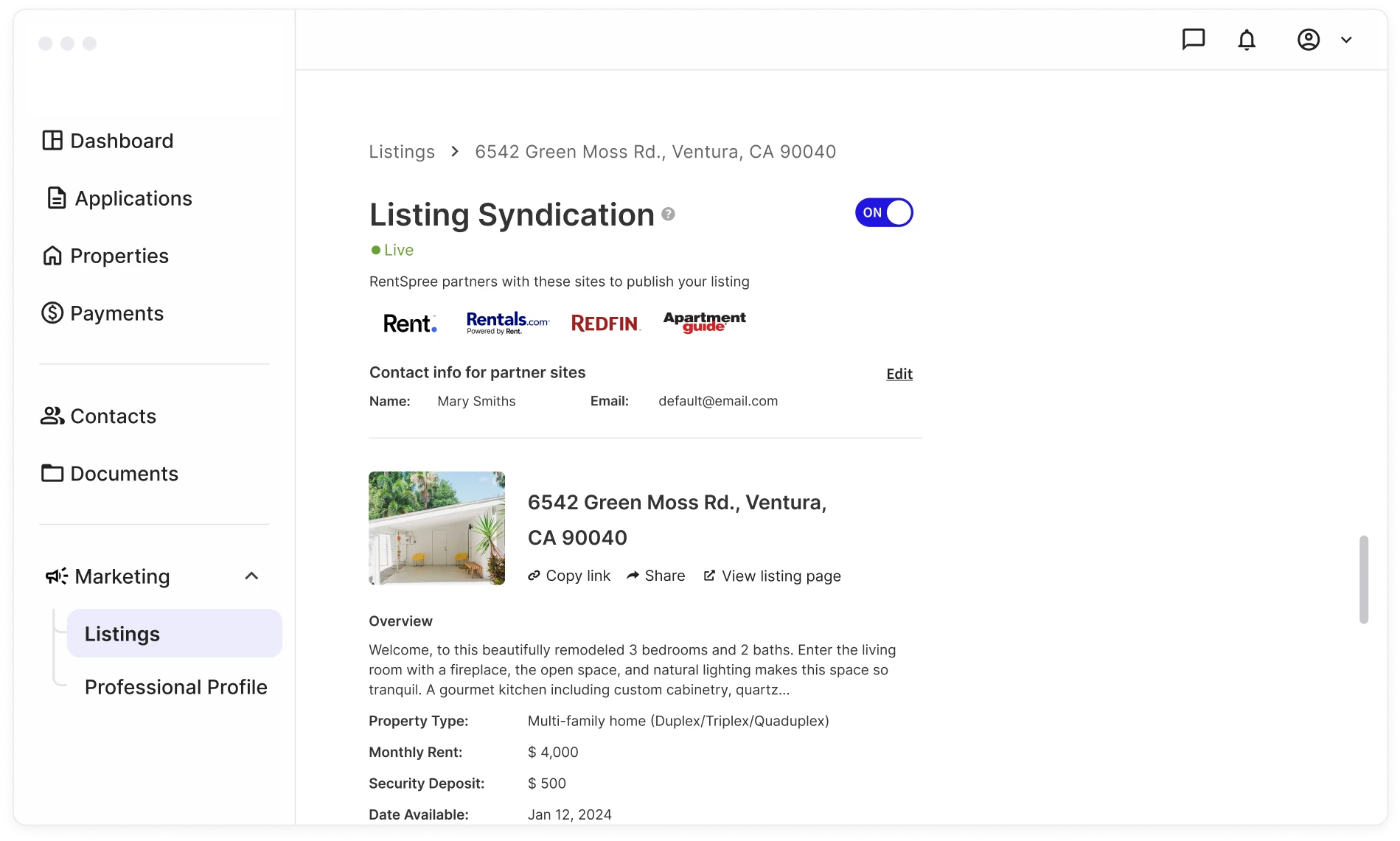Collapse the Marketing section
The width and height of the screenshot is (1400, 841).
pyautogui.click(x=251, y=576)
